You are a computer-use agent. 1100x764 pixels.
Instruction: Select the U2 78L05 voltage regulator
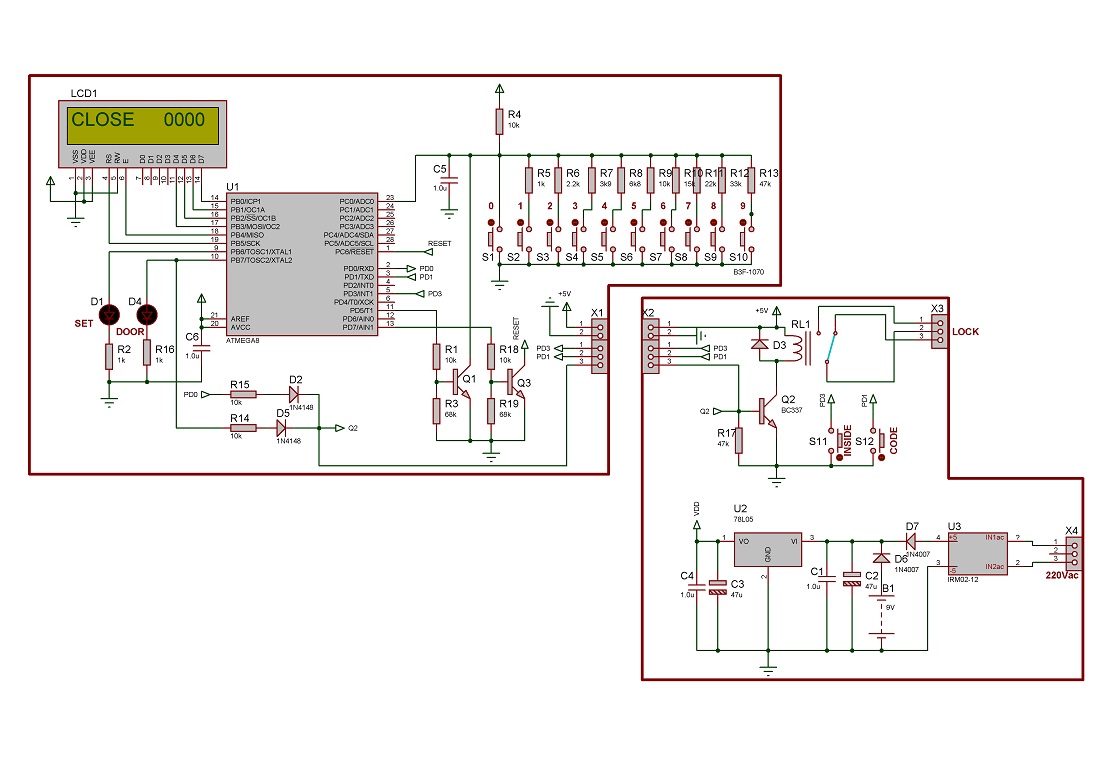(768, 550)
